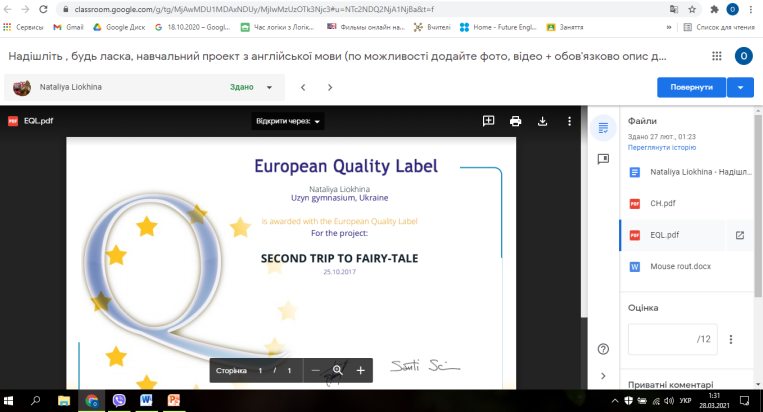763x412 pixels.
Task: Switch keyboard language 'УКР'
Action: (x=685, y=401)
